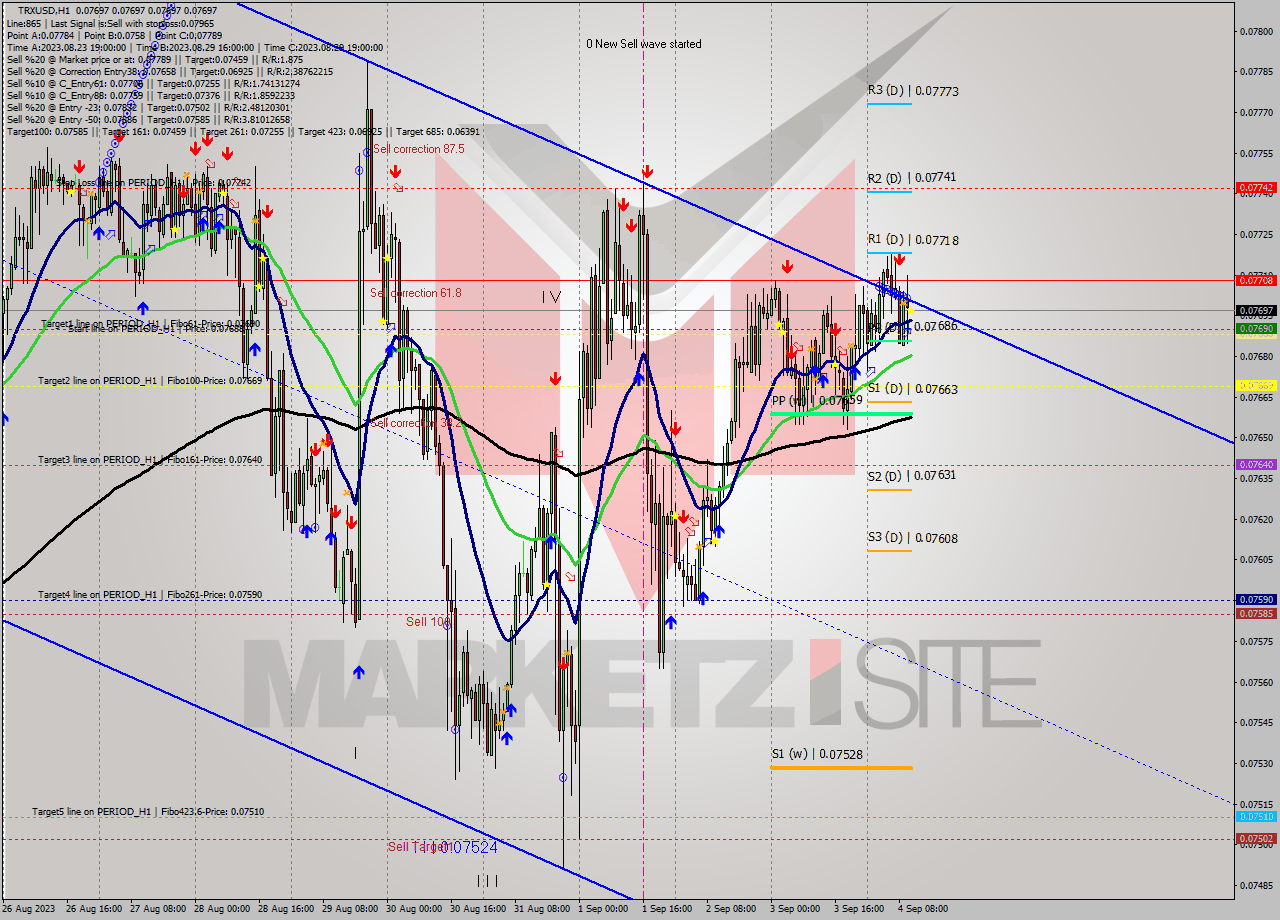Click the 'I I I' wave label at chart bottom

[487, 881]
